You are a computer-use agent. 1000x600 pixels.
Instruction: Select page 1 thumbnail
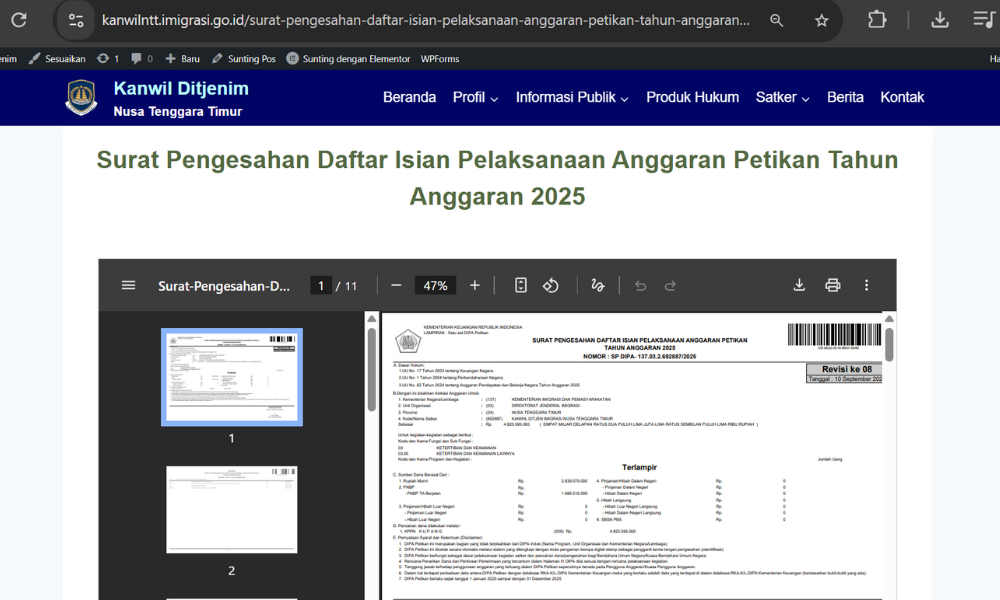(x=232, y=377)
